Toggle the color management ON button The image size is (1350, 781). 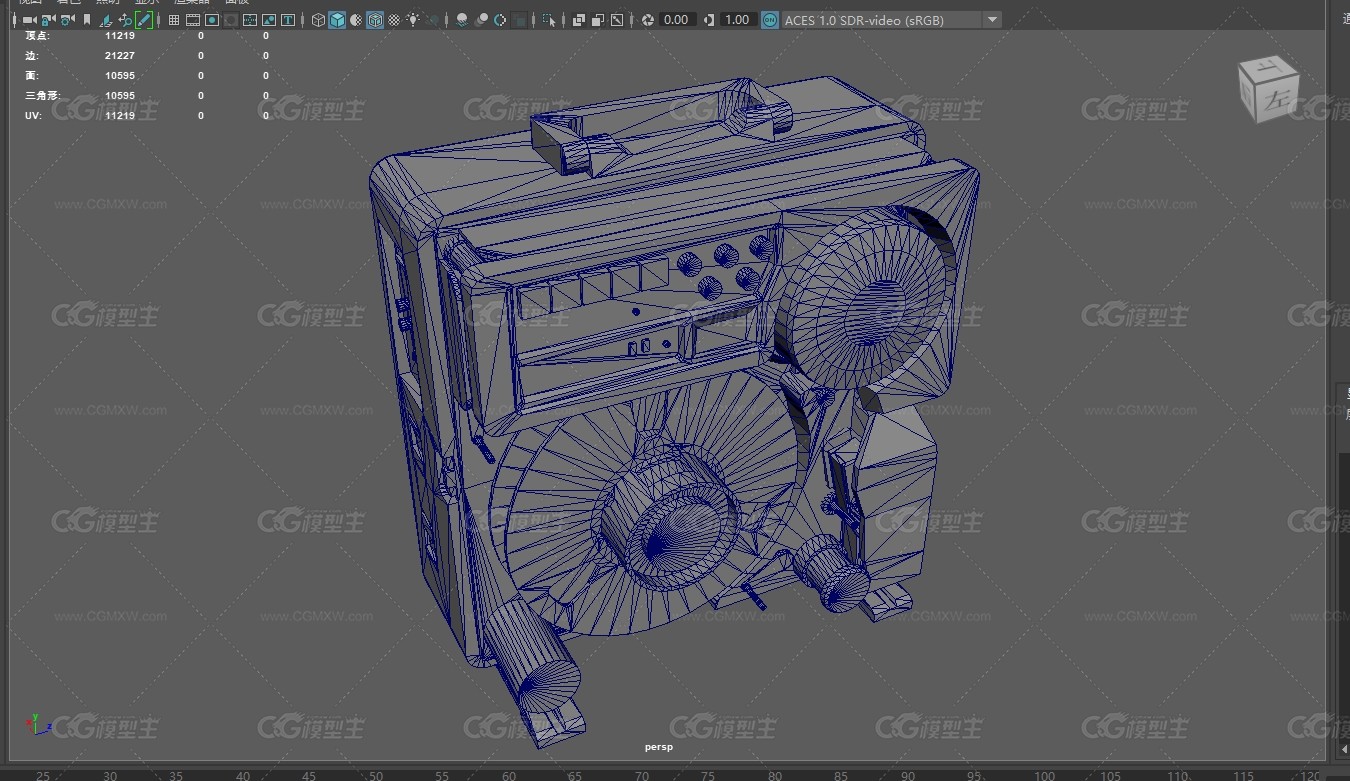[x=769, y=19]
